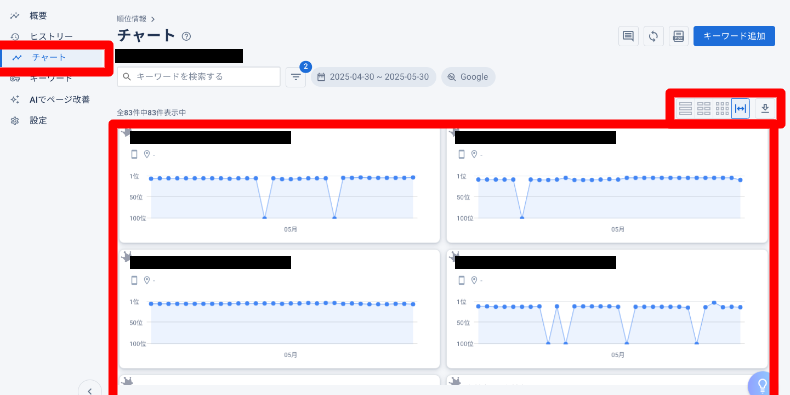This screenshot has height=395, width=790.
Task: Collapse the sidebar with the chevron
Action: 90,390
